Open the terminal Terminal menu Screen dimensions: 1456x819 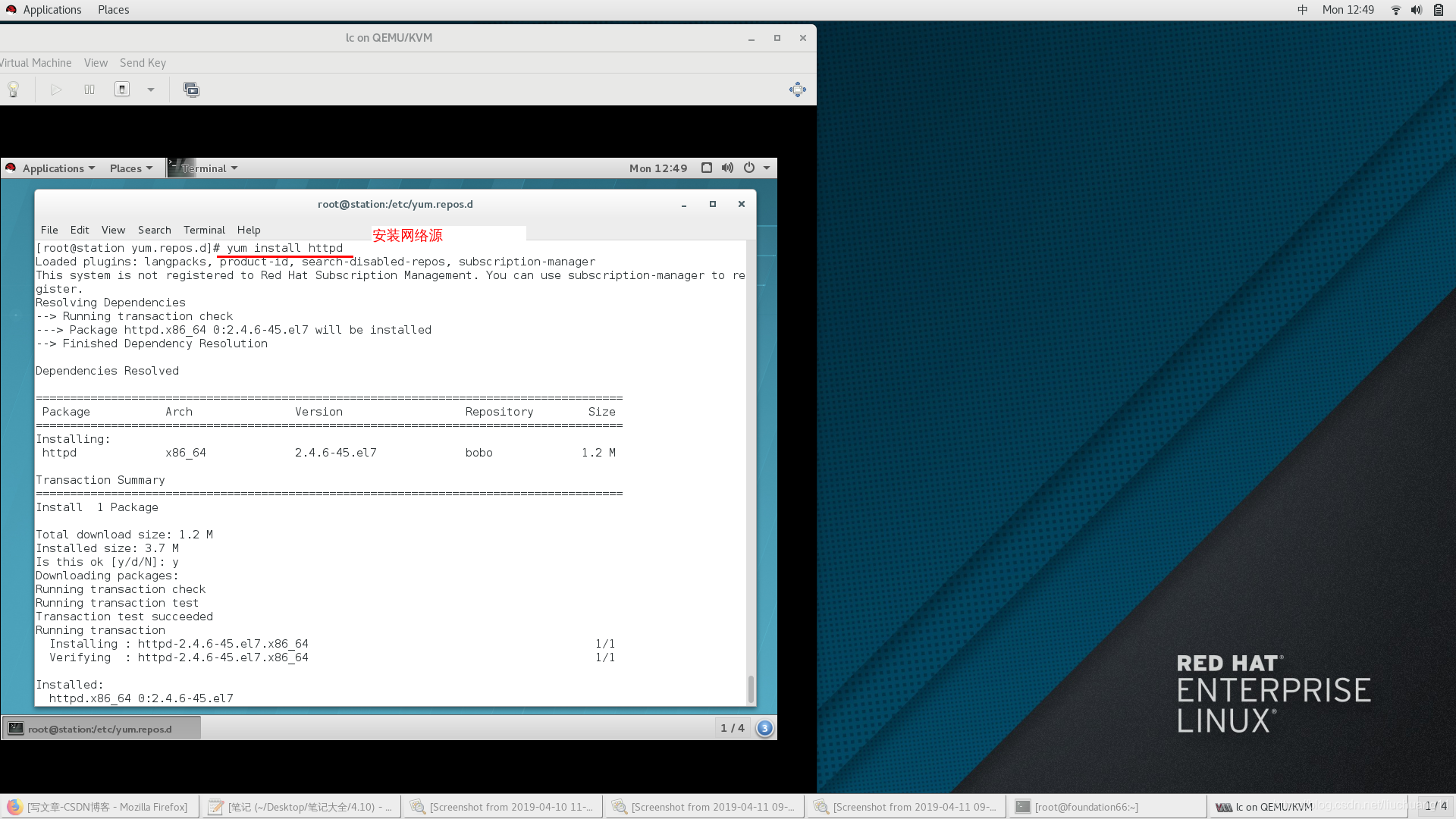click(x=204, y=230)
